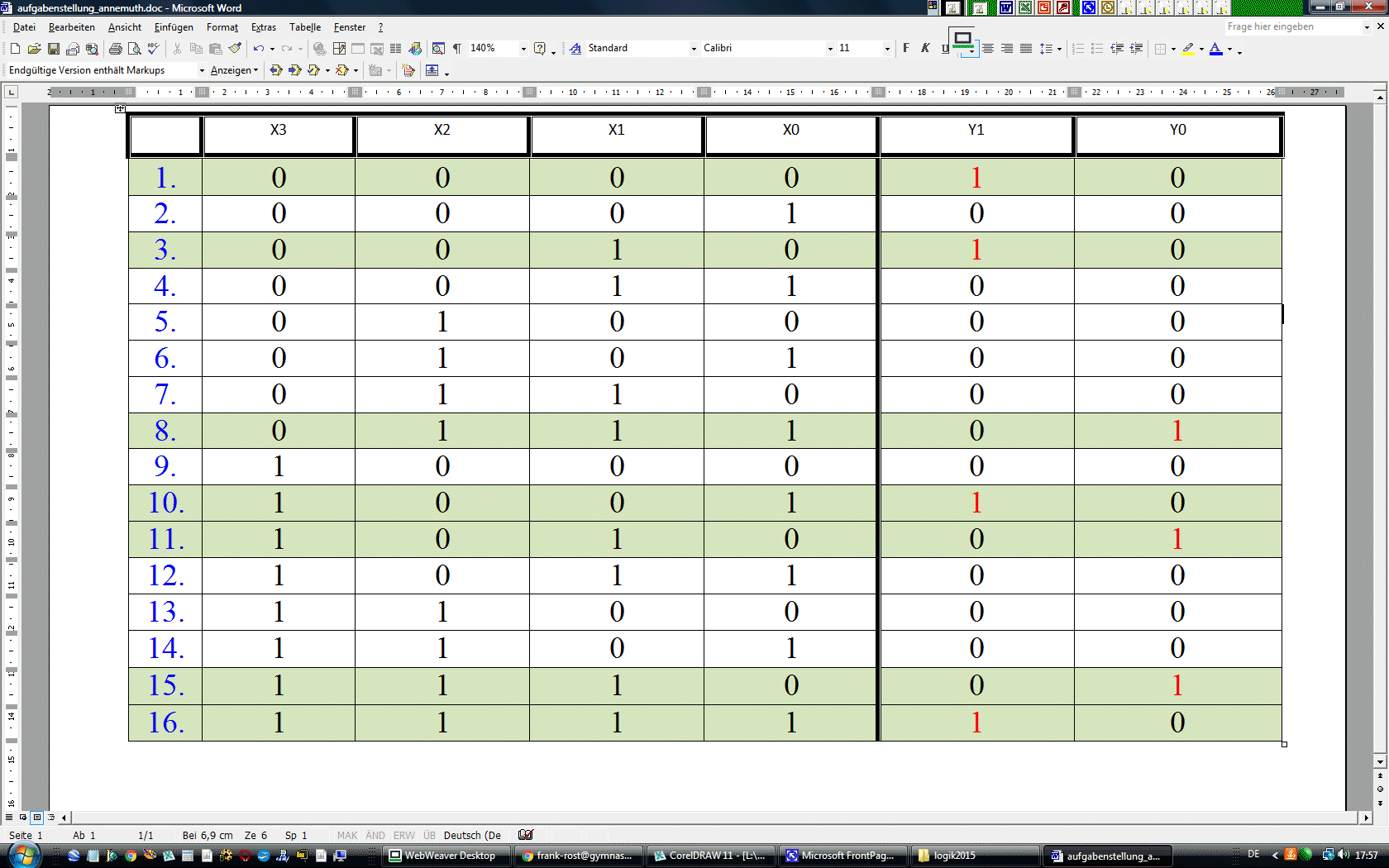
Task: Align text to the right
Action: coord(1007,49)
